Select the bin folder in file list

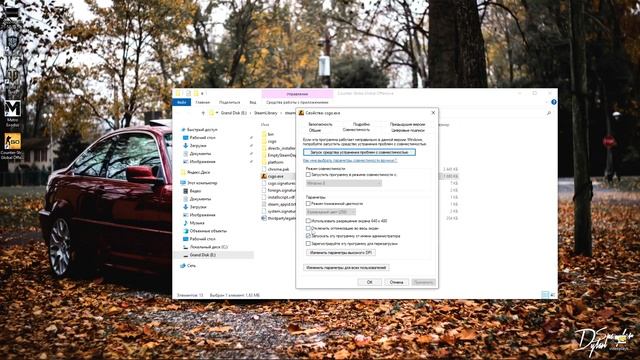point(268,134)
